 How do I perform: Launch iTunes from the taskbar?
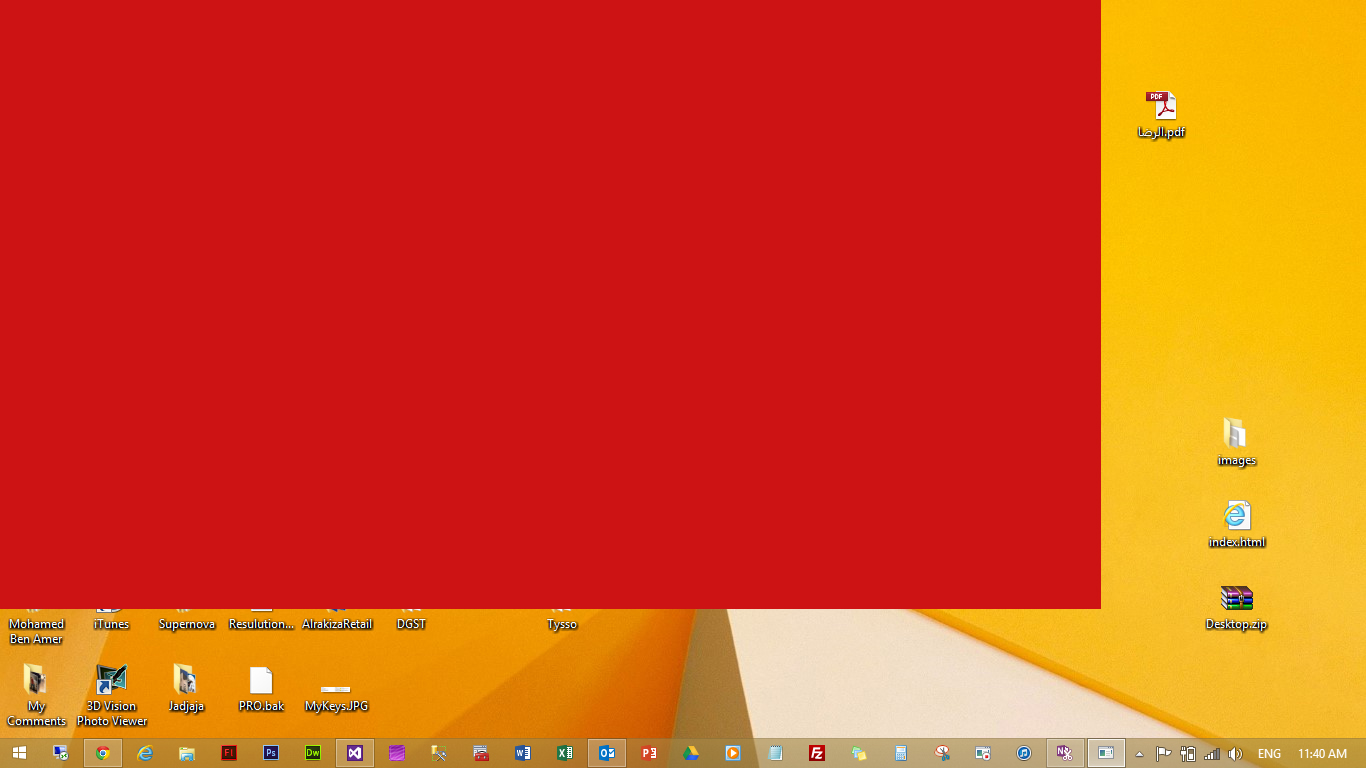[x=1024, y=753]
